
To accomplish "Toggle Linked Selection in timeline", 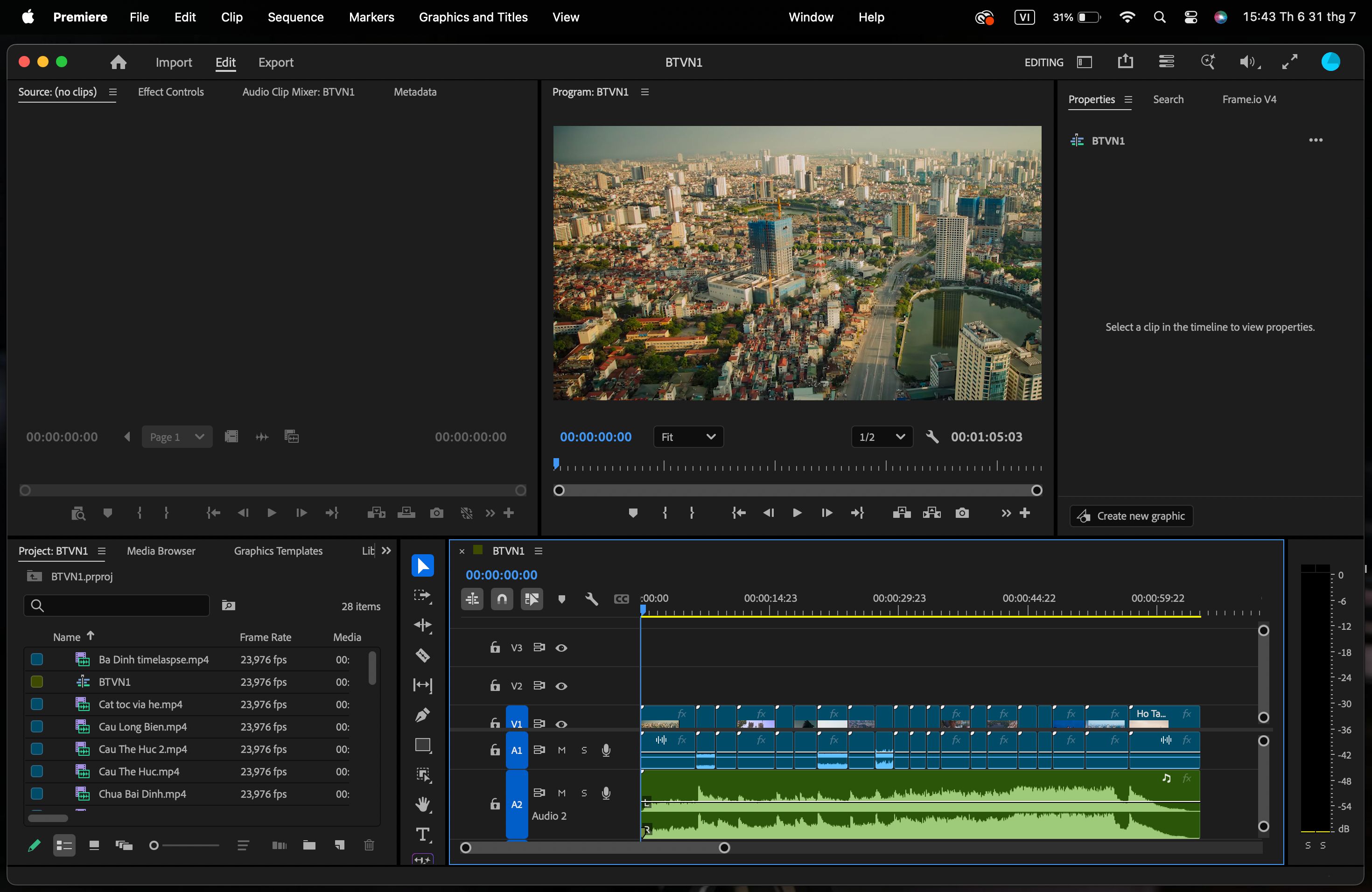I will tap(532, 599).
